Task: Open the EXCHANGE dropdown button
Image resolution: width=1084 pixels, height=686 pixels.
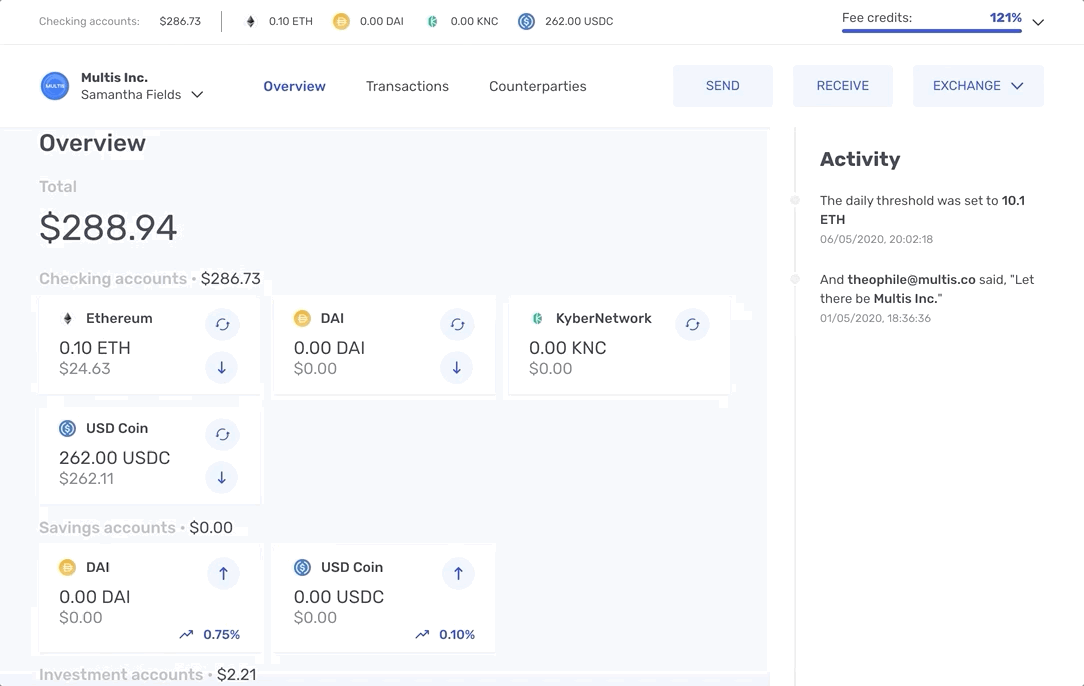Action: click(978, 86)
